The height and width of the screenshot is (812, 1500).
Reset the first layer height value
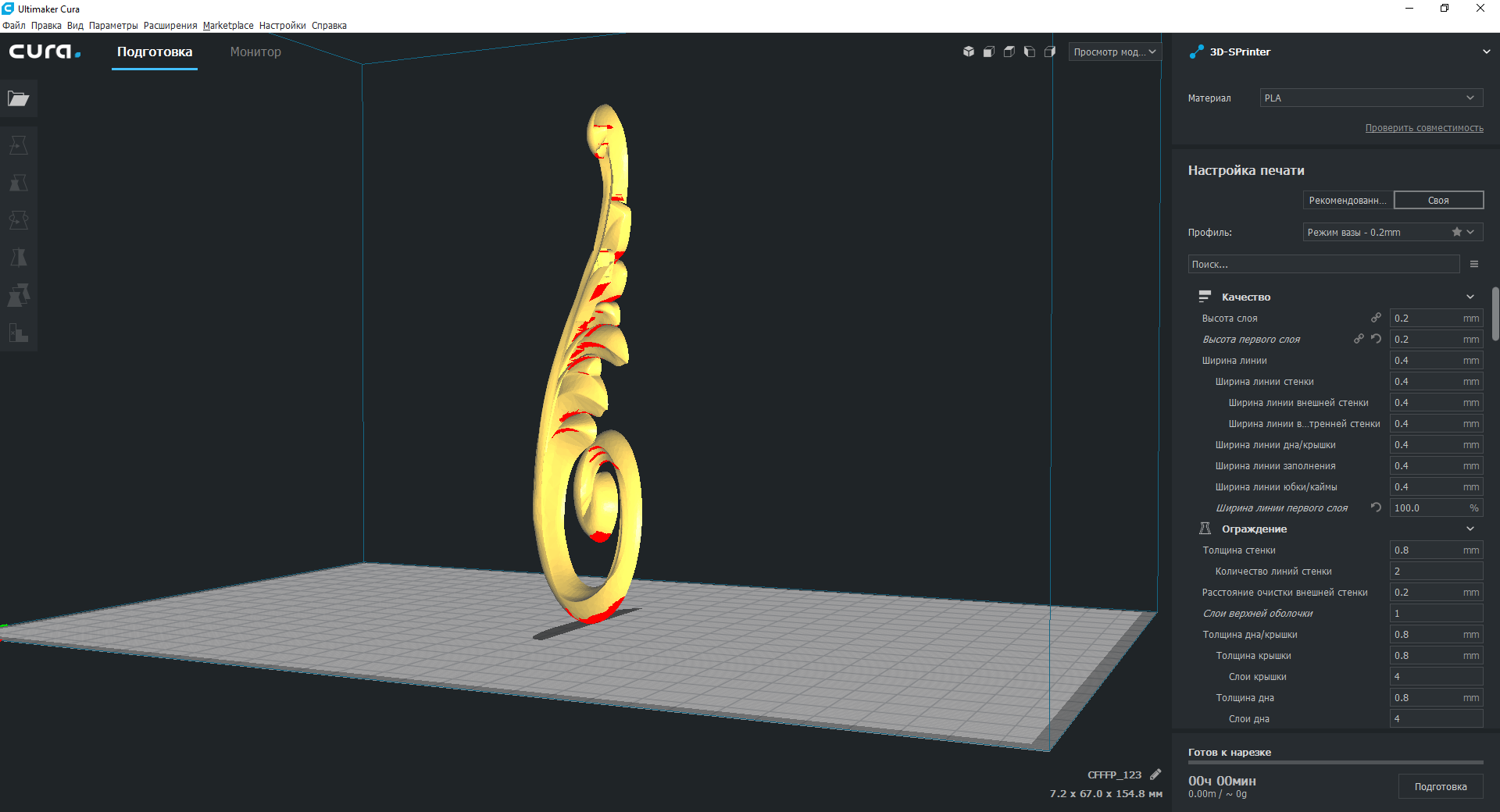(1376, 339)
